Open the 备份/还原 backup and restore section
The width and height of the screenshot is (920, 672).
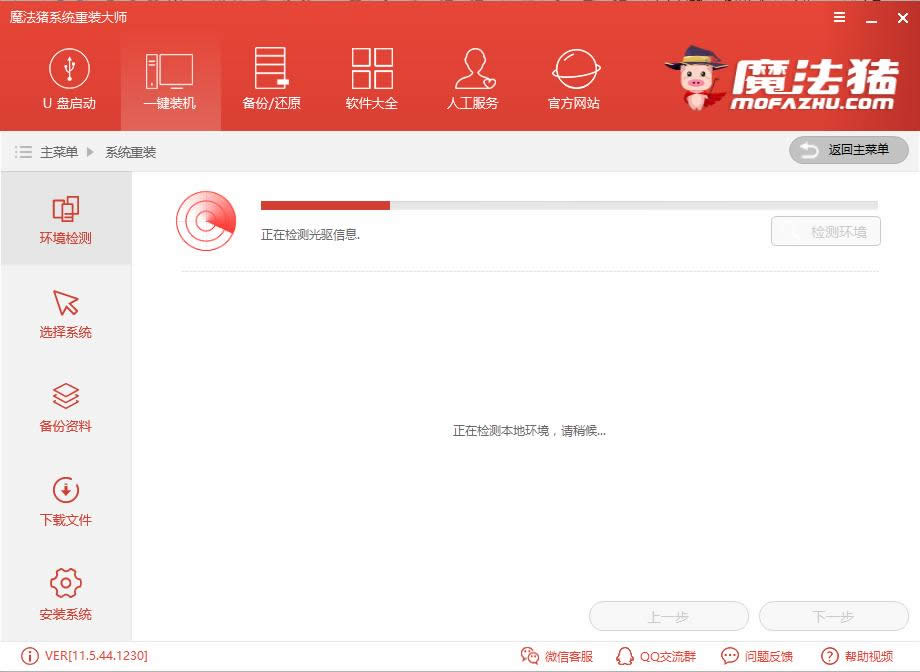pyautogui.click(x=271, y=81)
